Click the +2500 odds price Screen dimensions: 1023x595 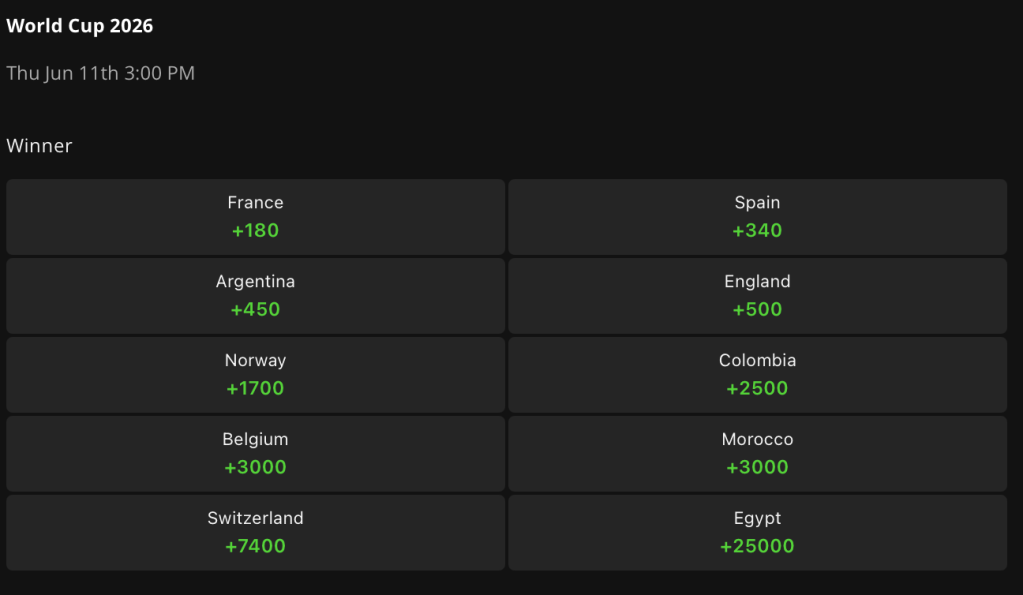757,388
